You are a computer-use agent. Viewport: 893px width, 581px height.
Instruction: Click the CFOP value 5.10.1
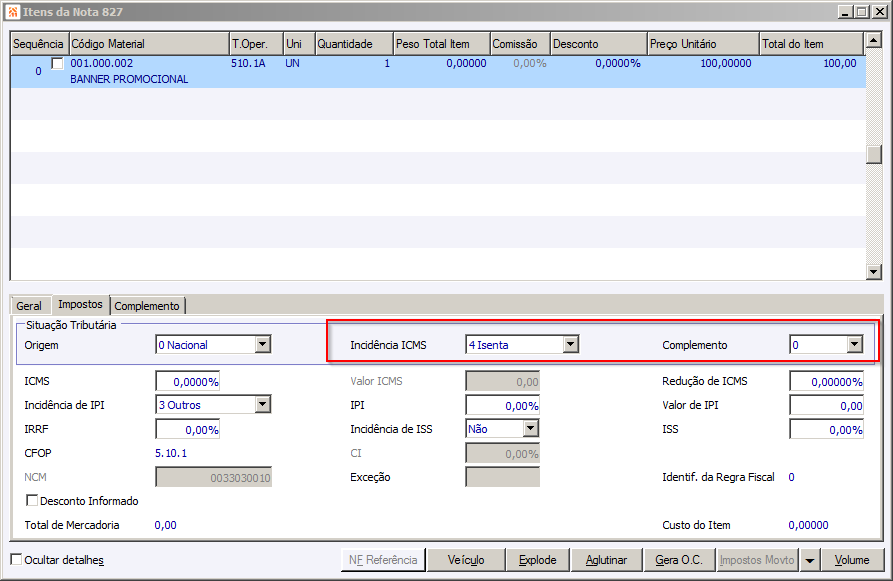171,453
